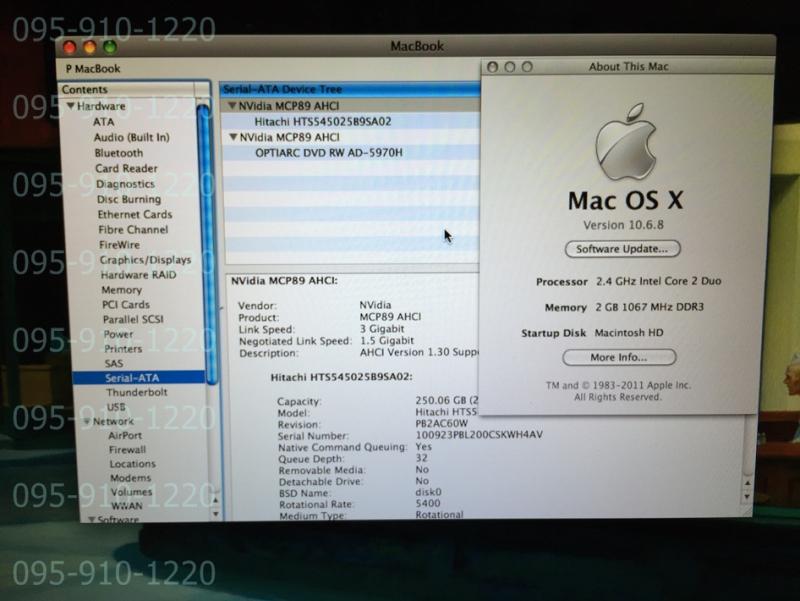The width and height of the screenshot is (800, 601).
Task: Select Printers in Contents list
Action: [123, 349]
